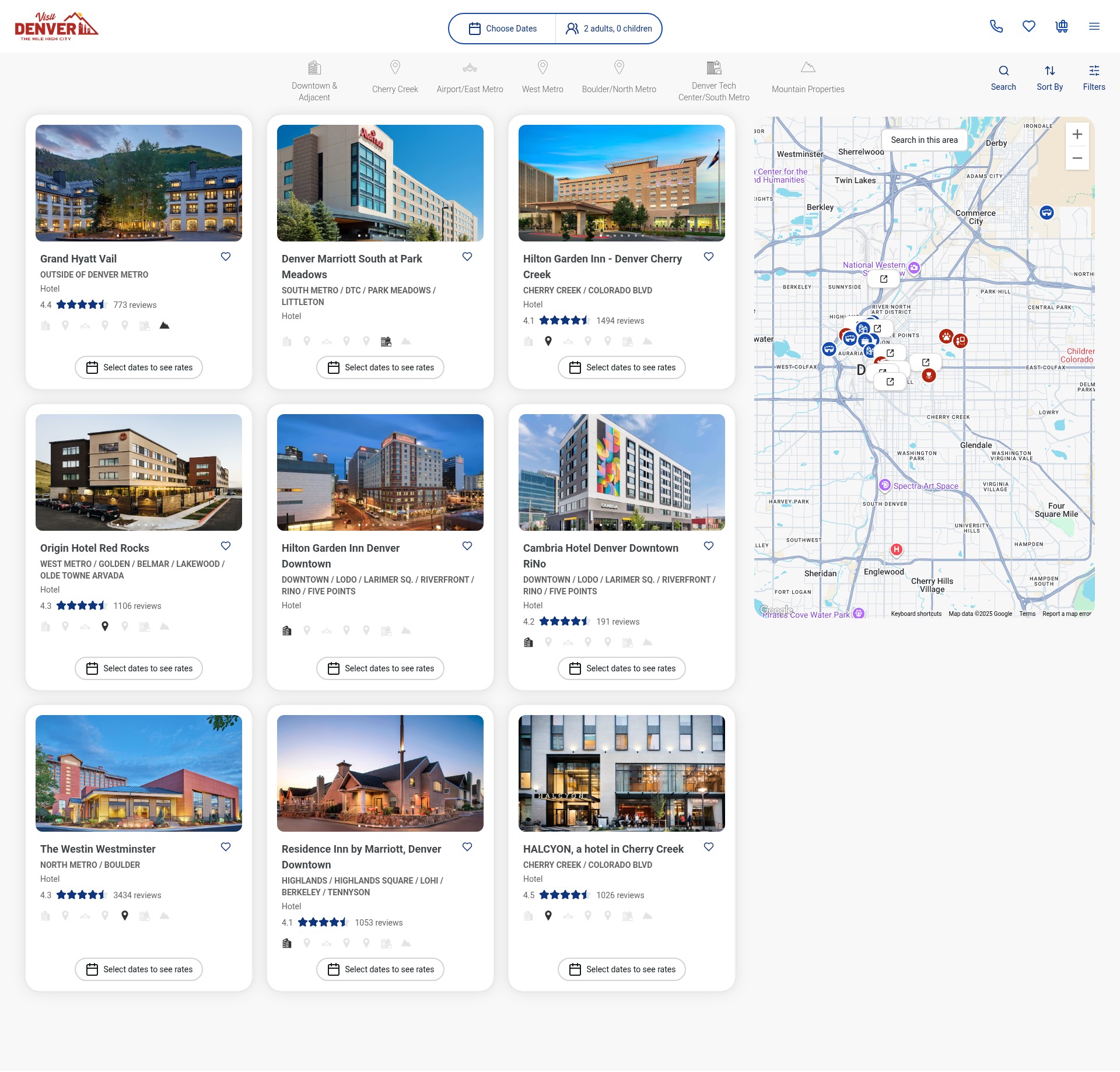1120x1072 pixels.
Task: Click Select dates for Residence Inn by Marriott
Action: [380, 969]
